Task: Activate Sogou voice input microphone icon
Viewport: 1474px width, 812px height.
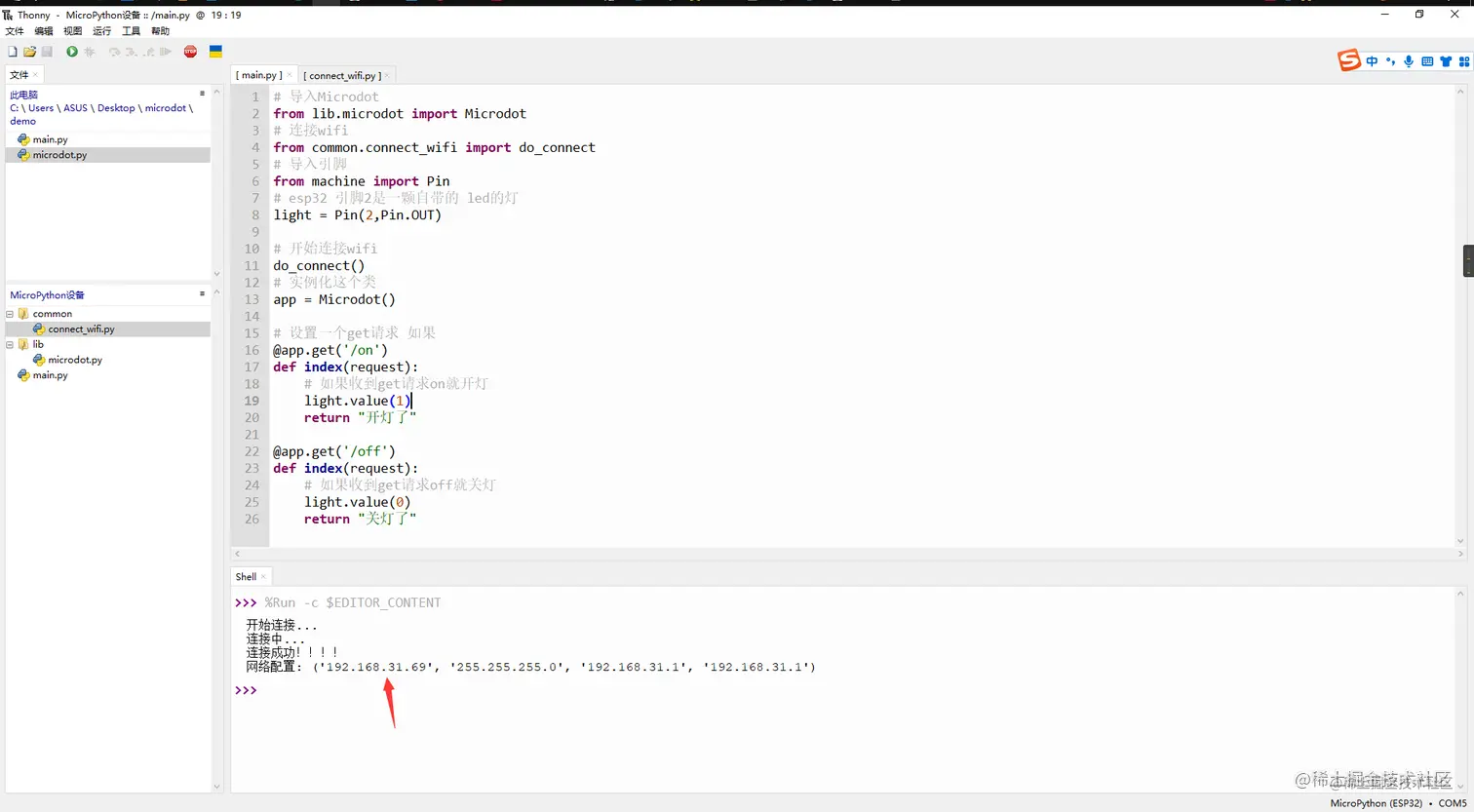Action: tap(1408, 61)
